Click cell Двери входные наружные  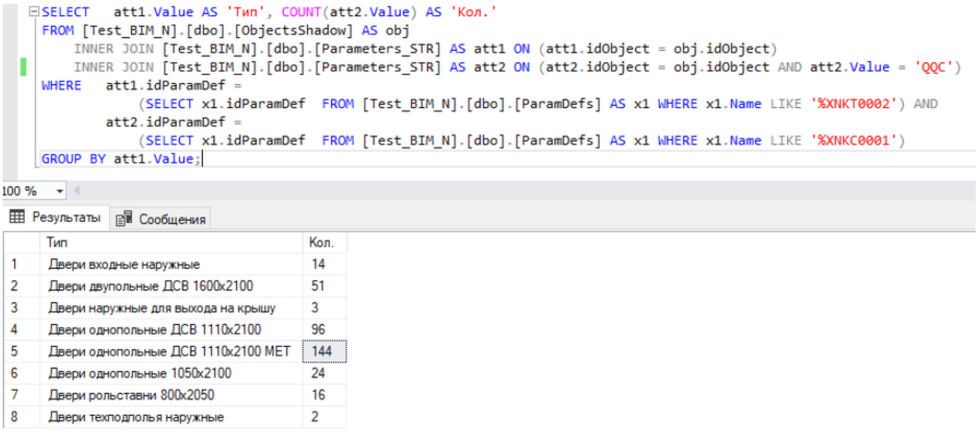[170, 264]
